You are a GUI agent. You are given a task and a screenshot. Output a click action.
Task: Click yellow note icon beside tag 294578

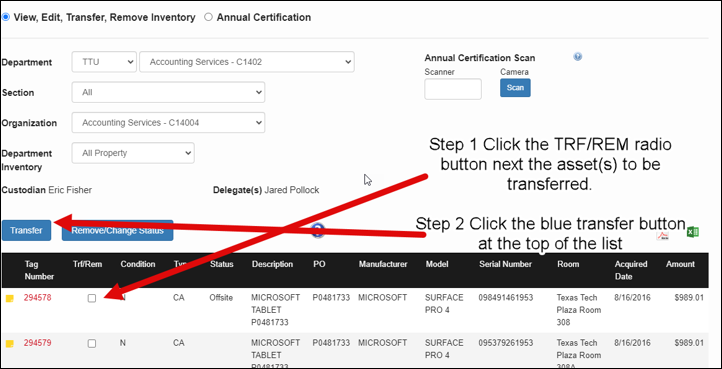pos(10,299)
